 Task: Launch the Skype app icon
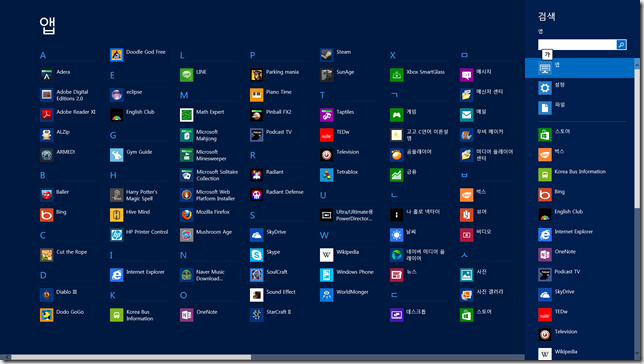point(257,255)
